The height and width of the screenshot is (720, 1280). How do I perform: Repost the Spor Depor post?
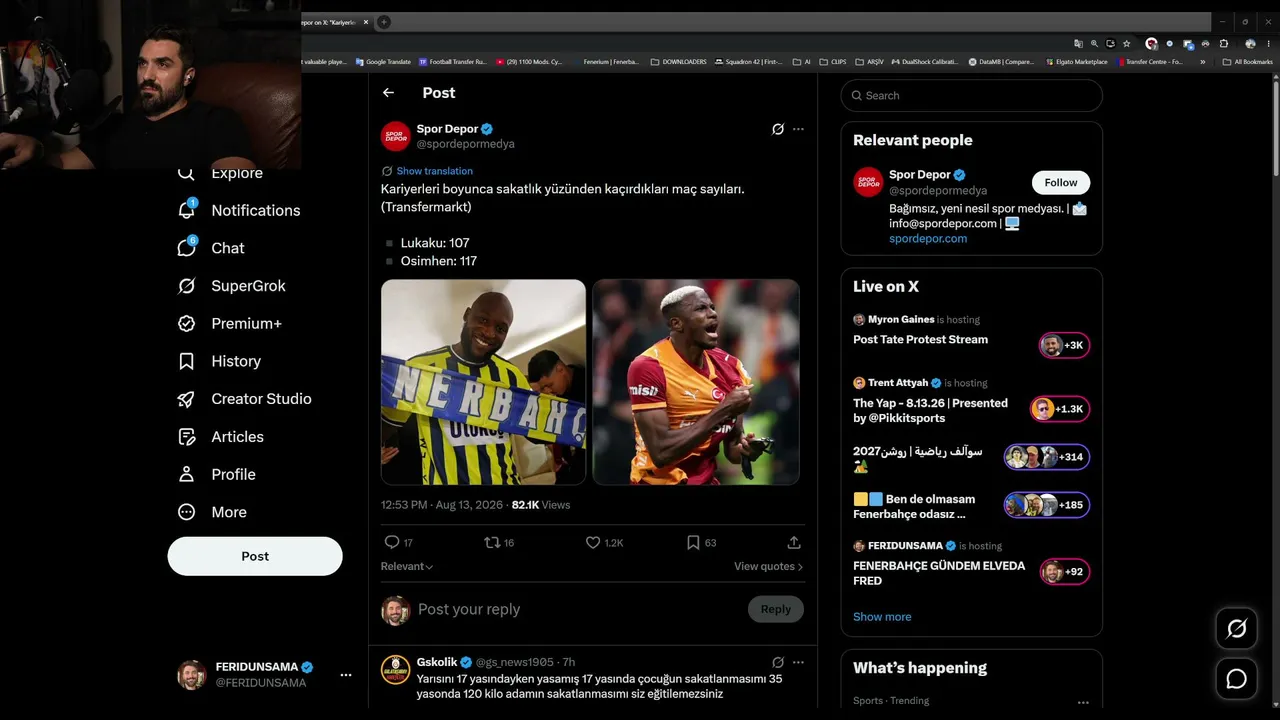[x=491, y=542]
